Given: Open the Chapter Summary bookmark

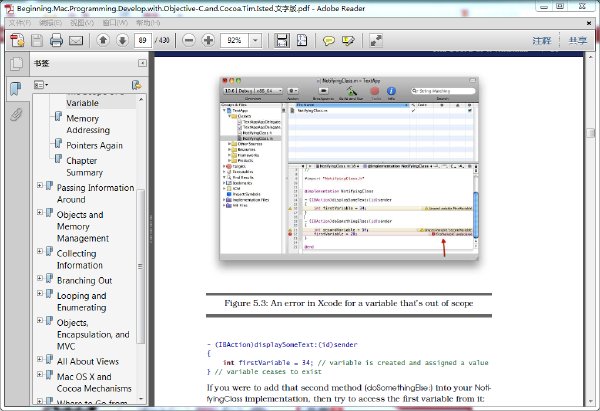Looking at the screenshot, I should click(85, 167).
